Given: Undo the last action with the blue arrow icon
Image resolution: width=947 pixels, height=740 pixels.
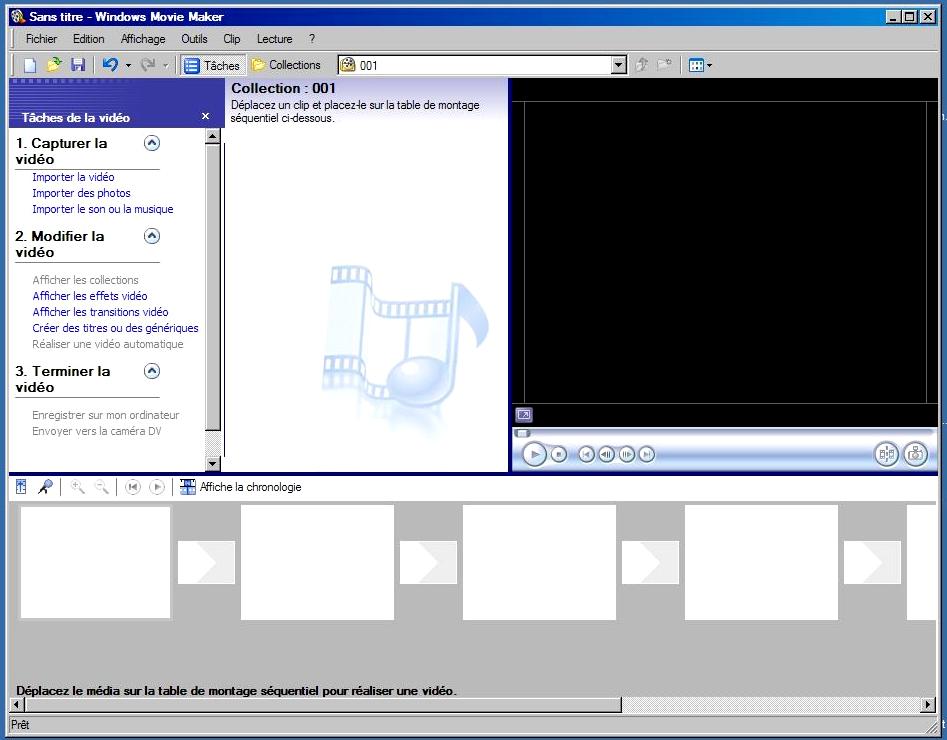Looking at the screenshot, I should point(110,65).
